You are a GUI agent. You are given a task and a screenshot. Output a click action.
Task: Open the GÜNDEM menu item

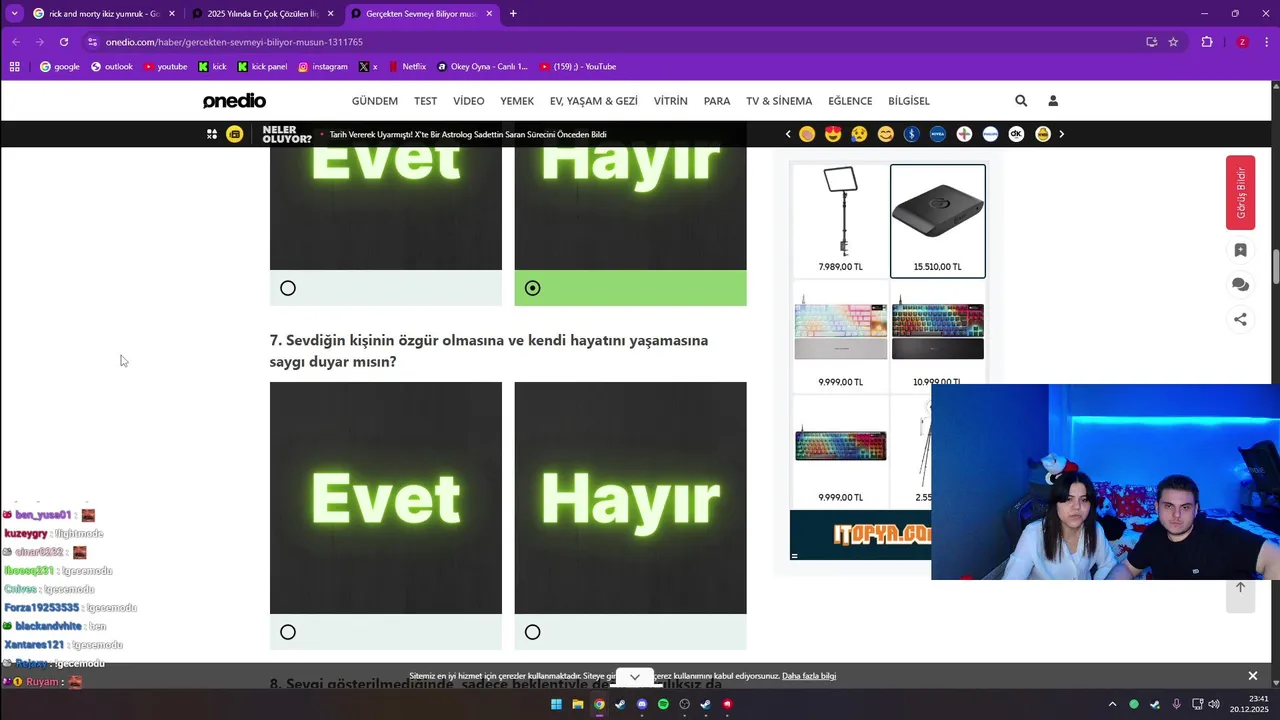pyautogui.click(x=375, y=101)
